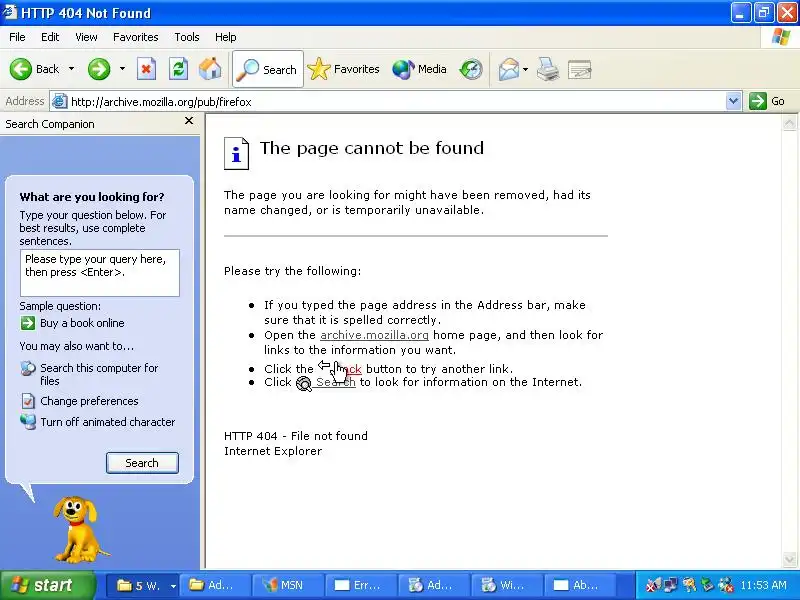Open the View menu

[x=86, y=37]
